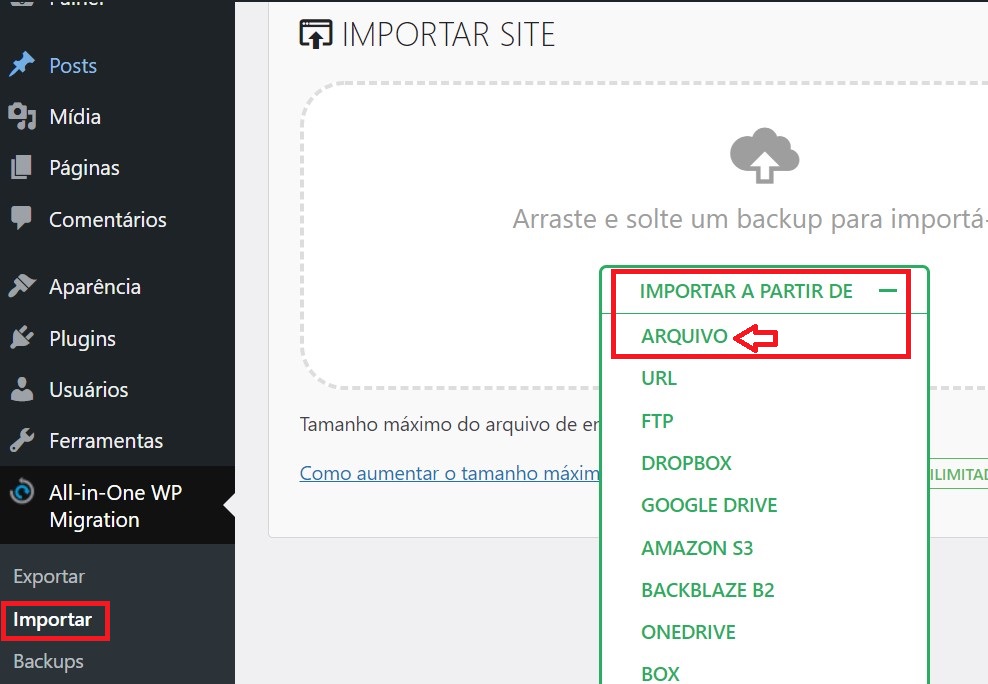Click the Usuários person icon

(x=22, y=389)
